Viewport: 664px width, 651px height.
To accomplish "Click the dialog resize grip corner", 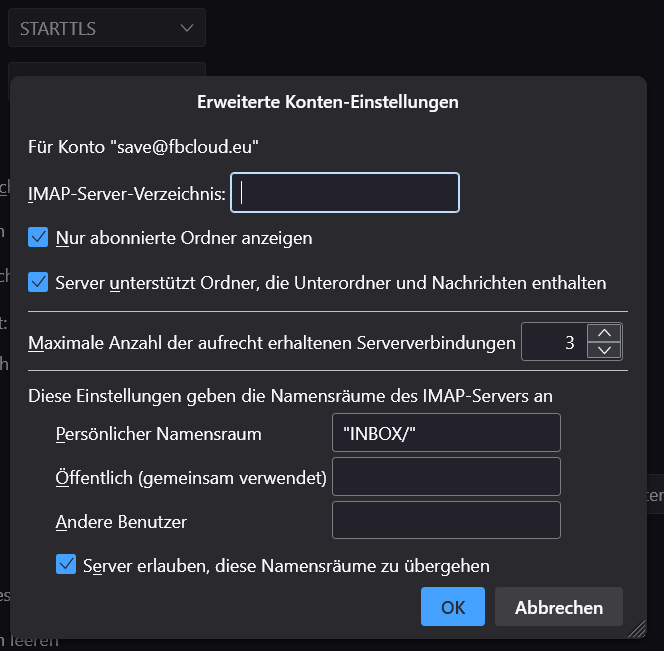I will 636,629.
